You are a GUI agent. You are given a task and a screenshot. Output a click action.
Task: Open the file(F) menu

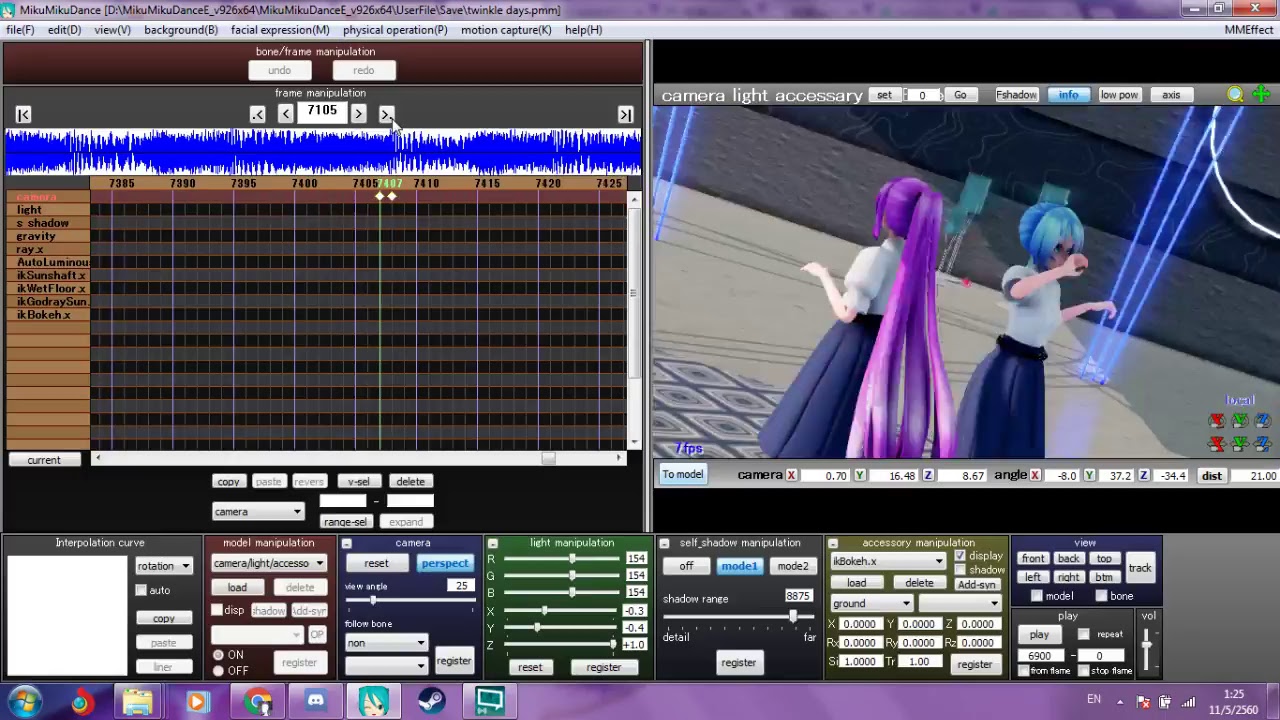(x=20, y=30)
